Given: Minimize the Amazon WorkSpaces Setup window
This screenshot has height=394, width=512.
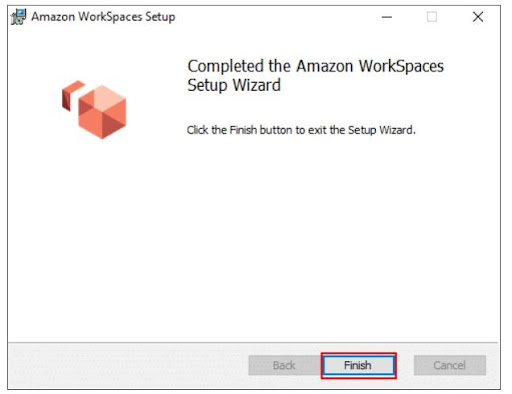Looking at the screenshot, I should coord(387,17).
